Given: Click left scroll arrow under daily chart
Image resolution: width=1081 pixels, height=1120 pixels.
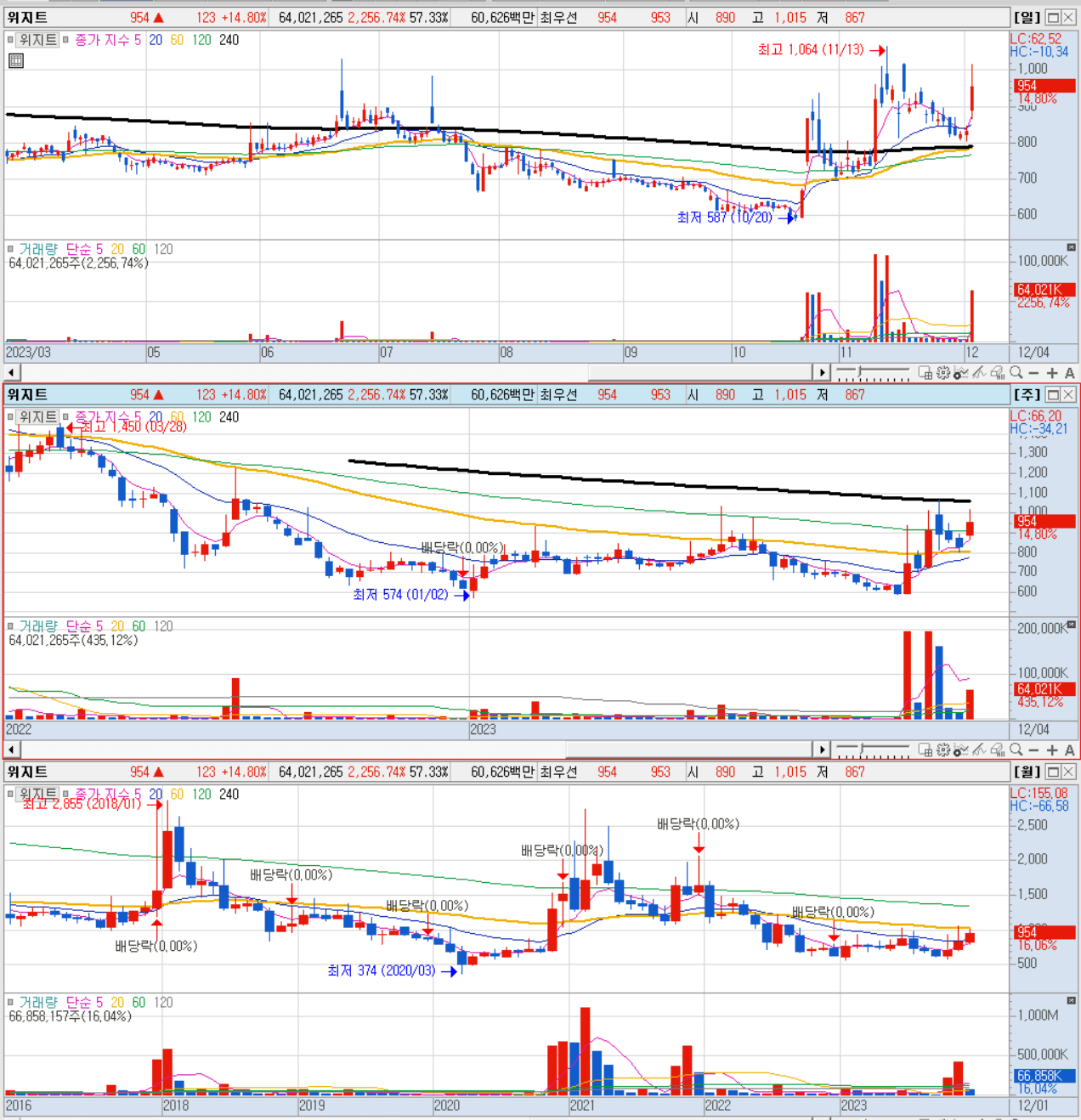Looking at the screenshot, I should pyautogui.click(x=11, y=372).
